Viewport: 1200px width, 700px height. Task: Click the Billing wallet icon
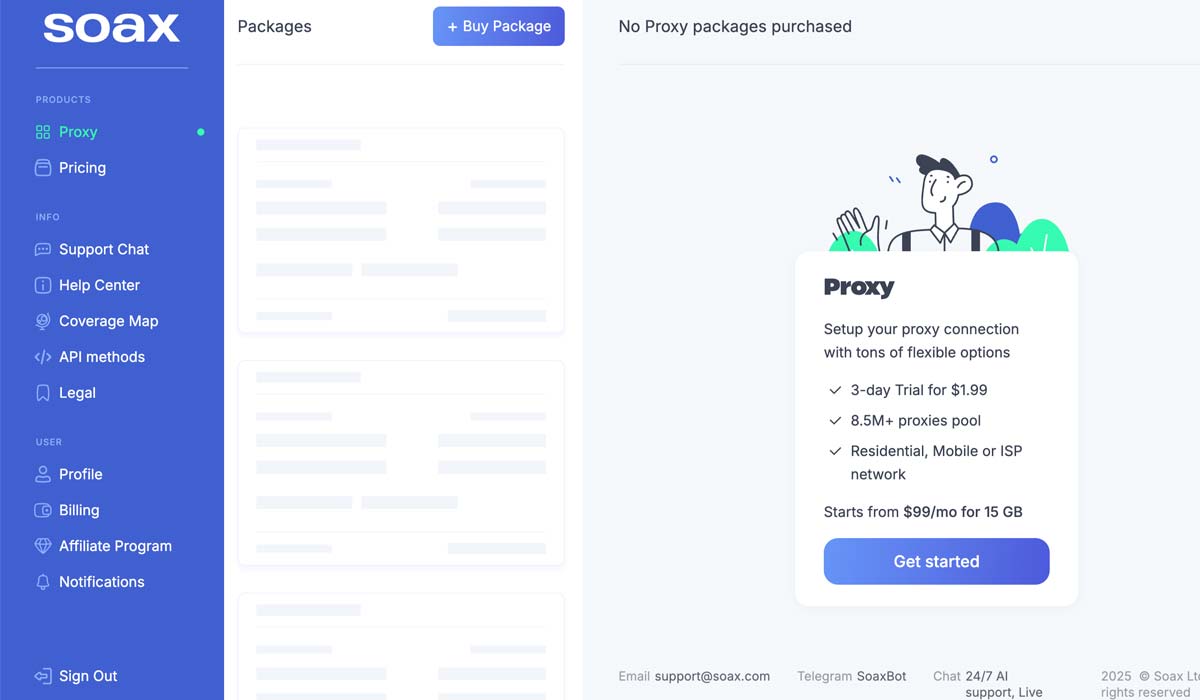click(x=43, y=511)
